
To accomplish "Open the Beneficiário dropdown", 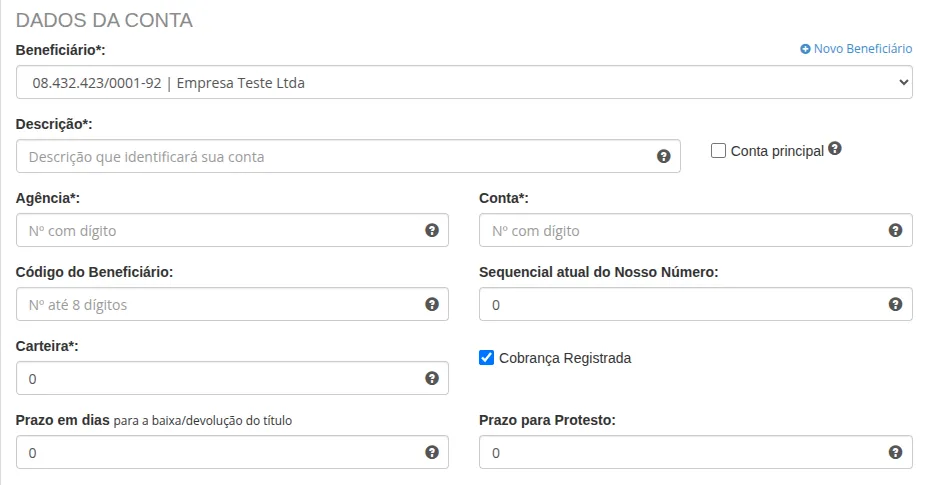I will pos(464,82).
